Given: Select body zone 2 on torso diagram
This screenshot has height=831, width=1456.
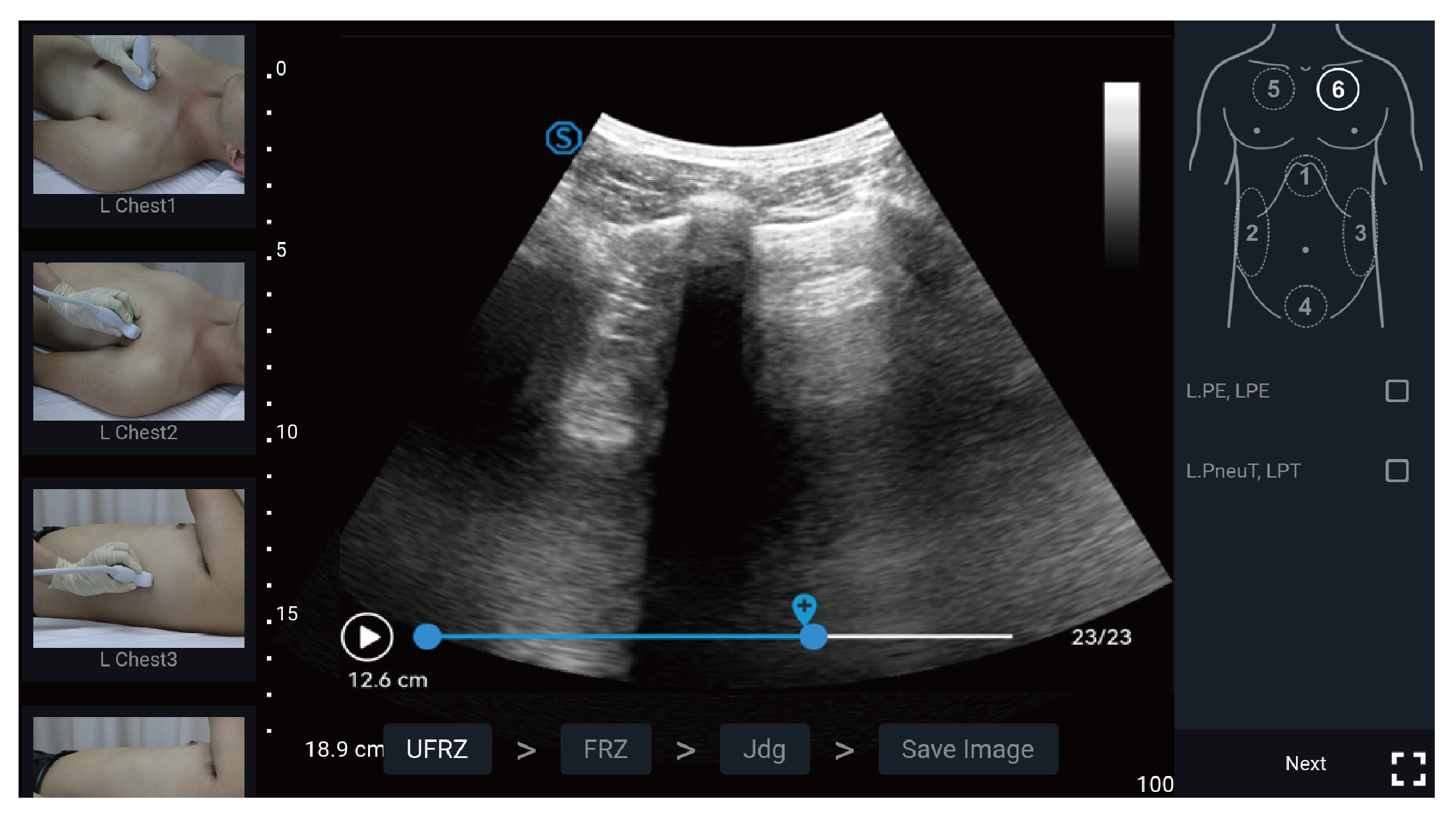Looking at the screenshot, I should [x=1252, y=232].
